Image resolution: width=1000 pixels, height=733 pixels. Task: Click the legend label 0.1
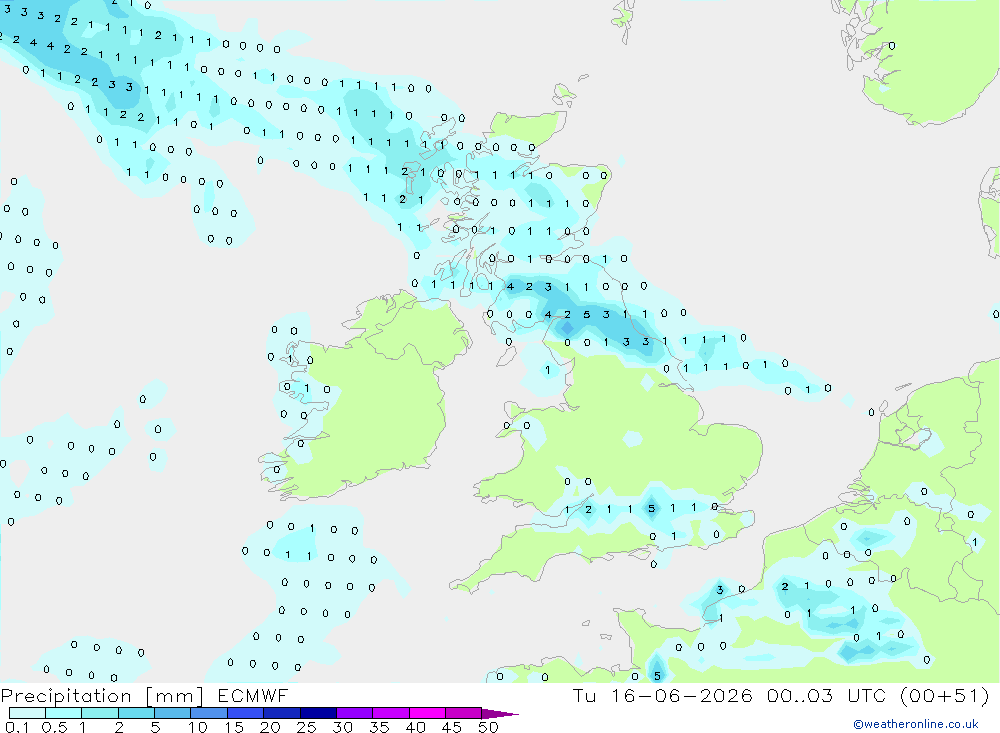[x=17, y=727]
